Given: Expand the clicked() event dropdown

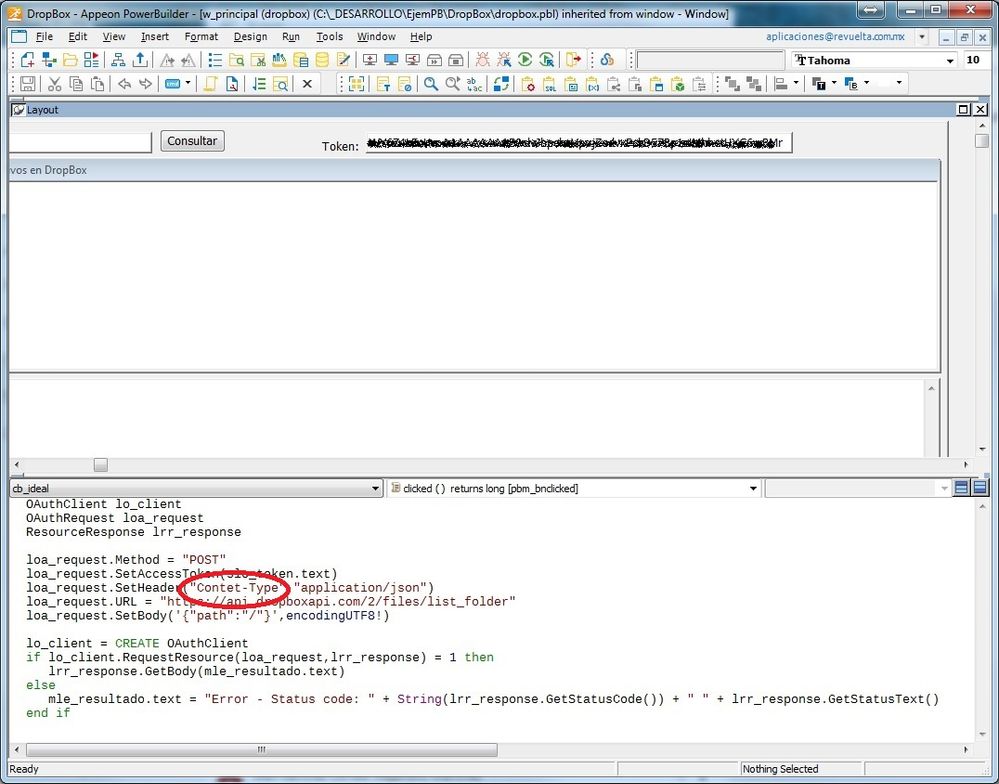Looking at the screenshot, I should coord(753,489).
